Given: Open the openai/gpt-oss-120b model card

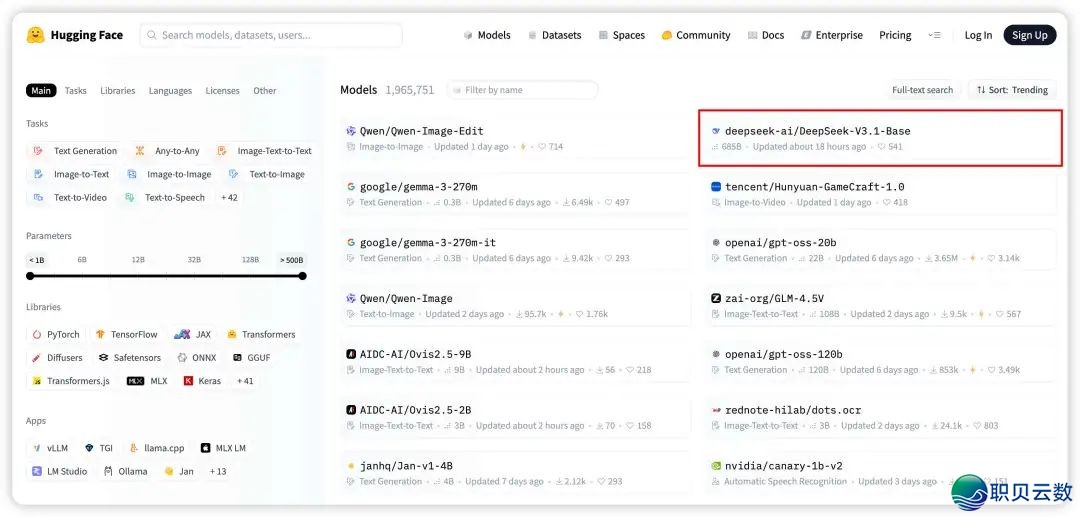Looking at the screenshot, I should (x=880, y=361).
